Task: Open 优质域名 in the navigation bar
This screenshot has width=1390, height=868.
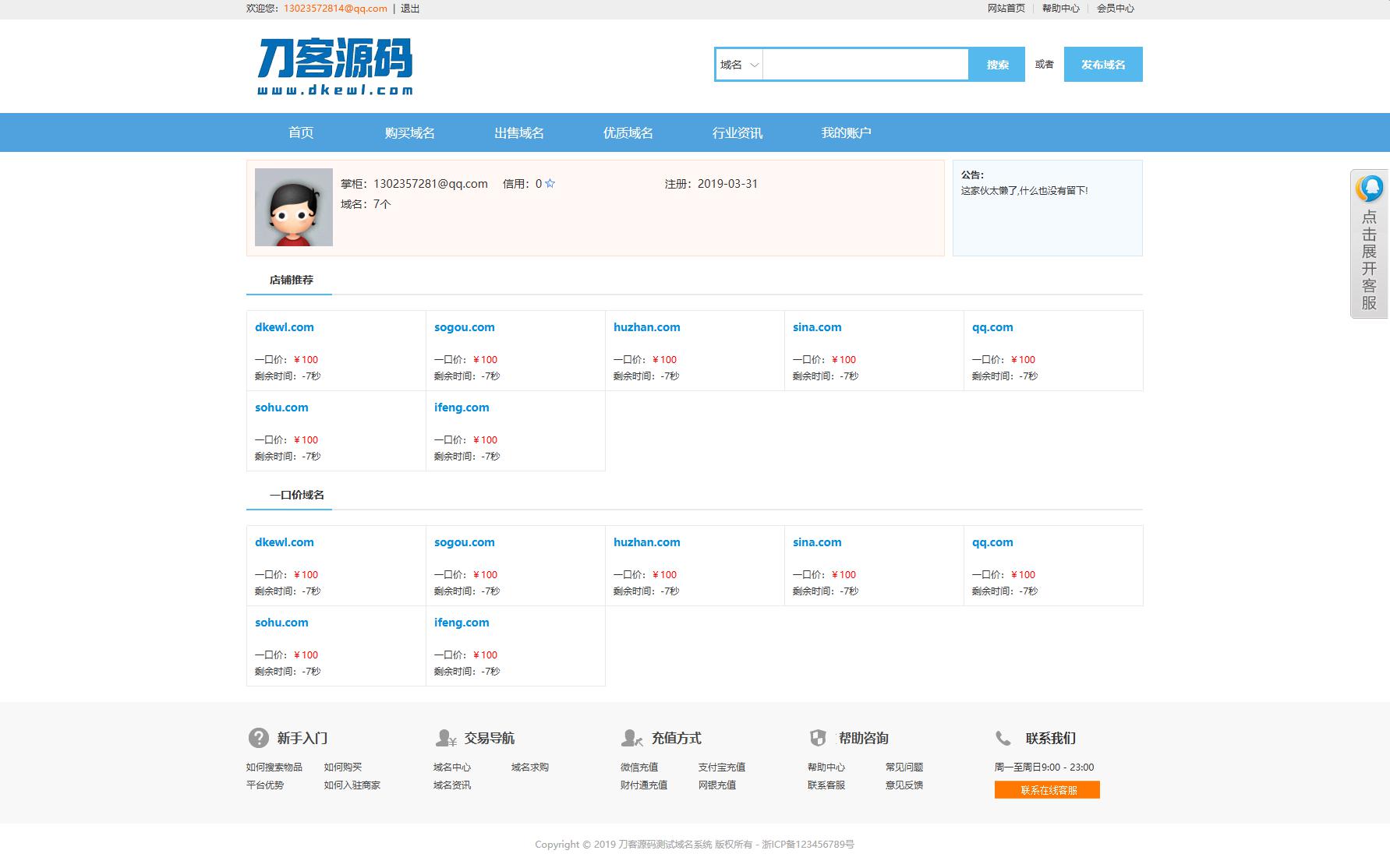Action: coord(628,132)
